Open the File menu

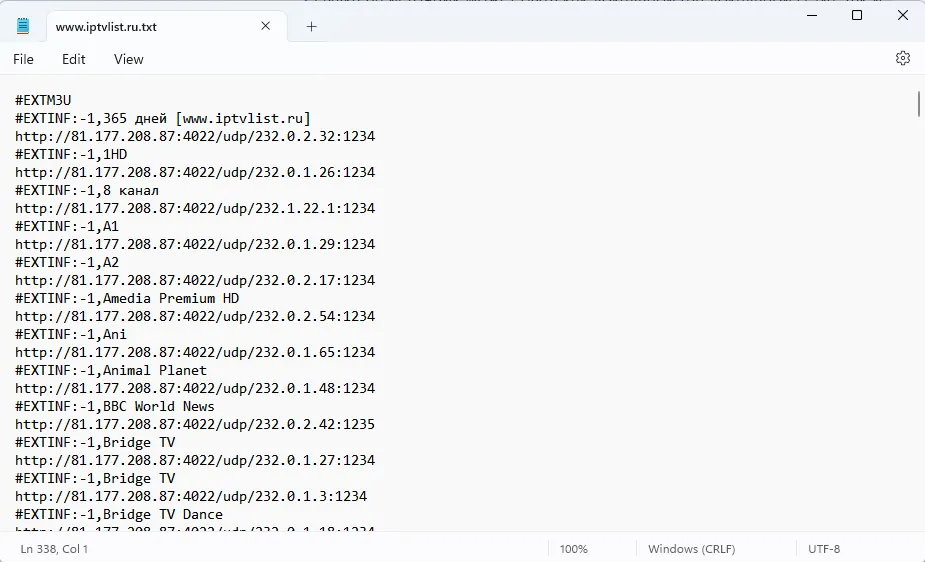tap(24, 59)
